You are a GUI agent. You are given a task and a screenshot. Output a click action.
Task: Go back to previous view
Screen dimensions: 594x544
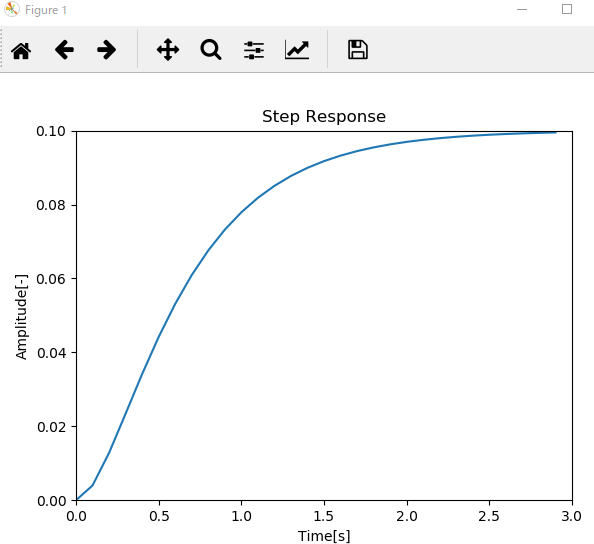pos(64,50)
